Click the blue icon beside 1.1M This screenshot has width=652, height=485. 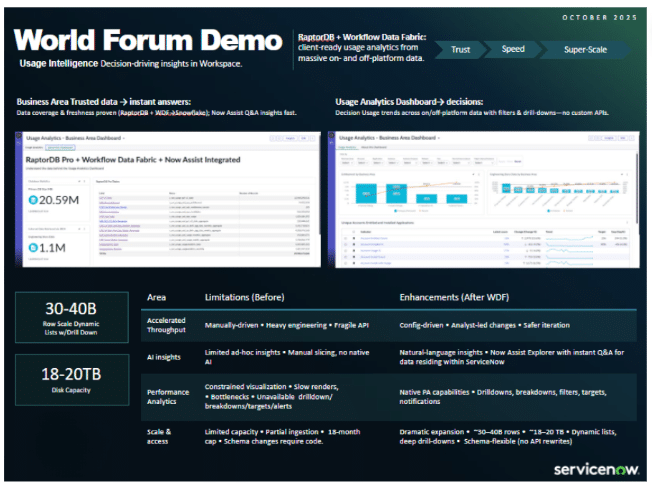pos(33,246)
